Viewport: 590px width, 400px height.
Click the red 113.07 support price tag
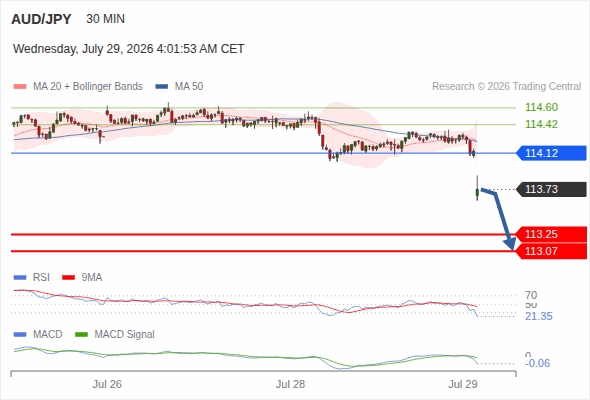click(551, 251)
